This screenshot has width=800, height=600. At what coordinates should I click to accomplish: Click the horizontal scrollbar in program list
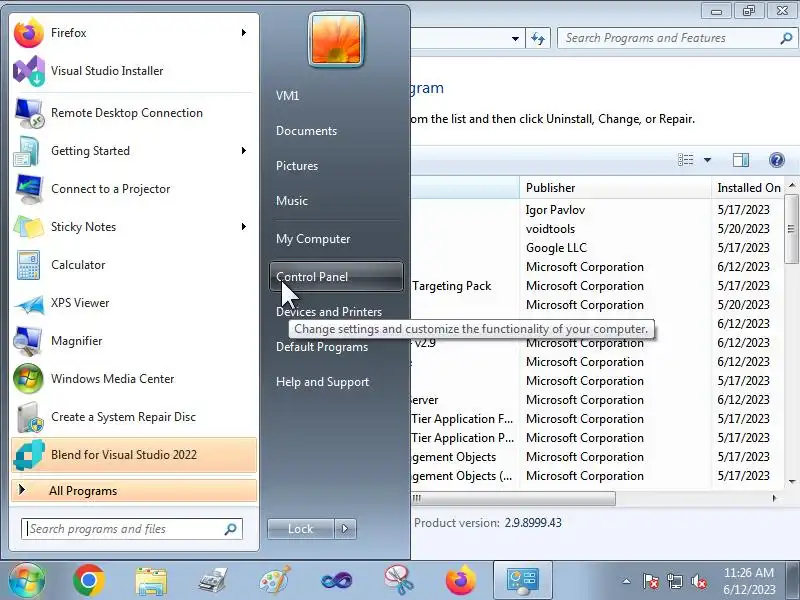(513, 498)
